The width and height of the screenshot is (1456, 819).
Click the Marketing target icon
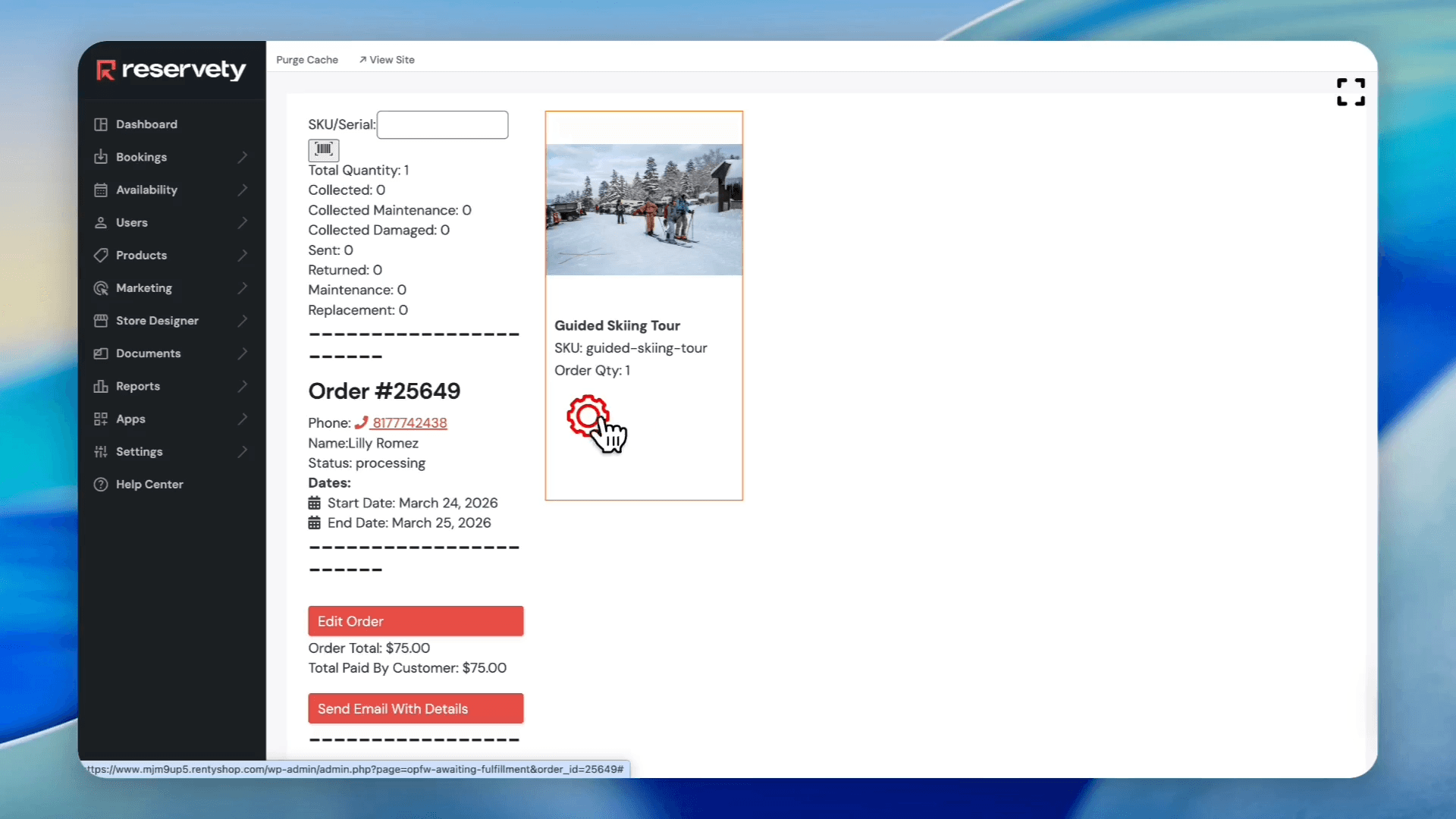tap(101, 288)
